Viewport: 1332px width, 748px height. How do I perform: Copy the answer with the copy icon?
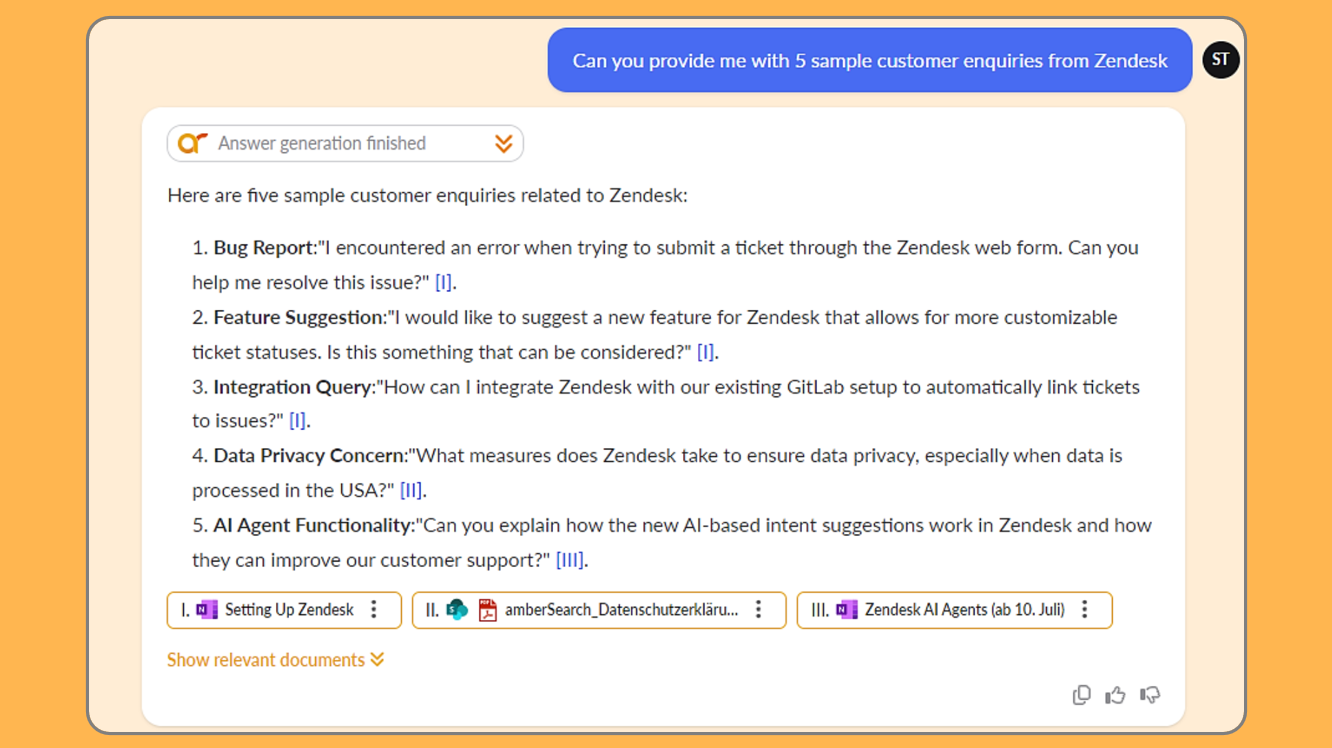[1081, 695]
